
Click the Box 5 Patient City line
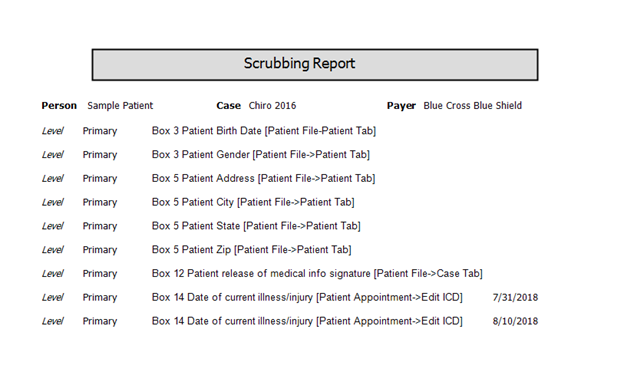coord(253,203)
